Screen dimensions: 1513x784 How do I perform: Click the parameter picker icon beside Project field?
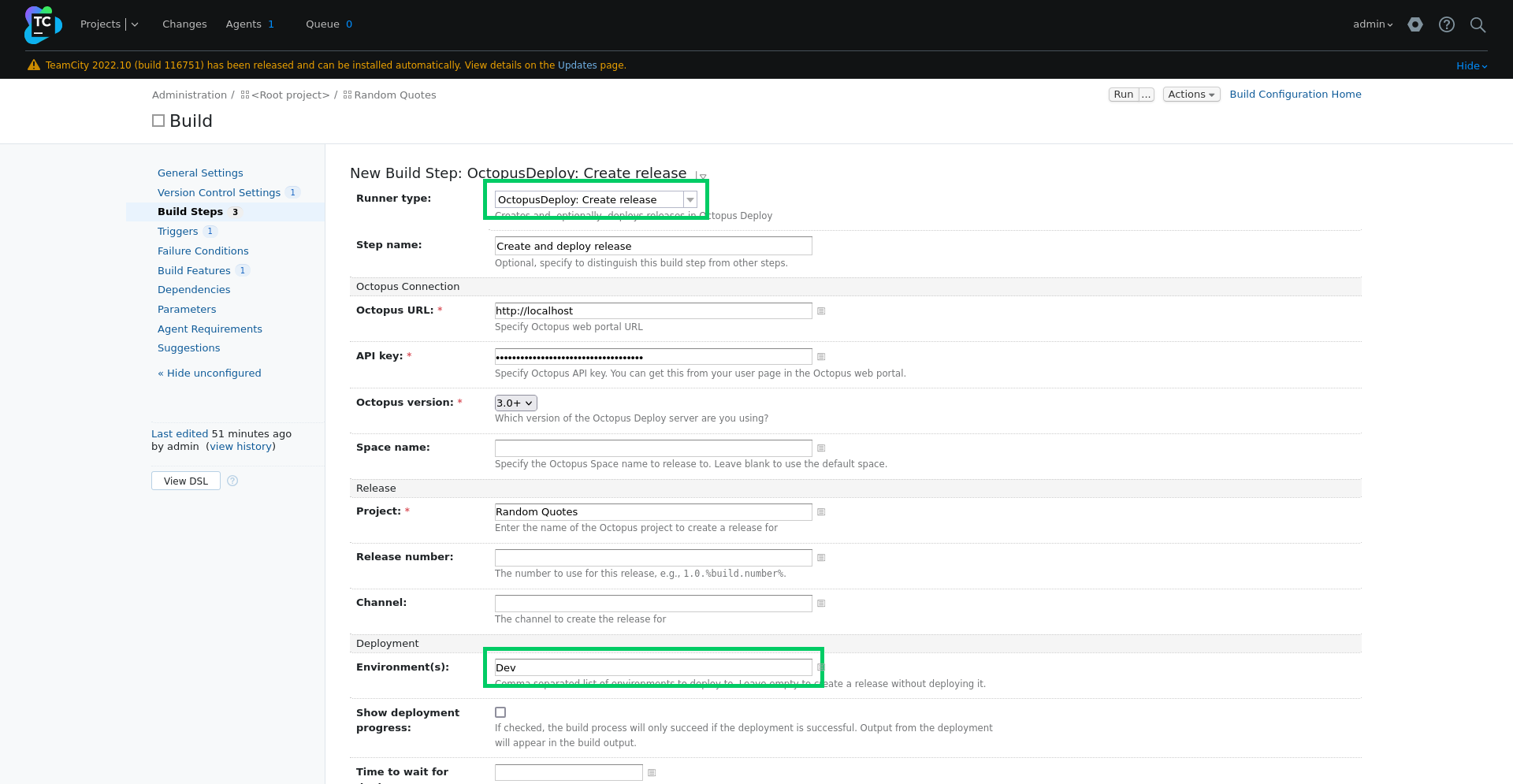(821, 512)
